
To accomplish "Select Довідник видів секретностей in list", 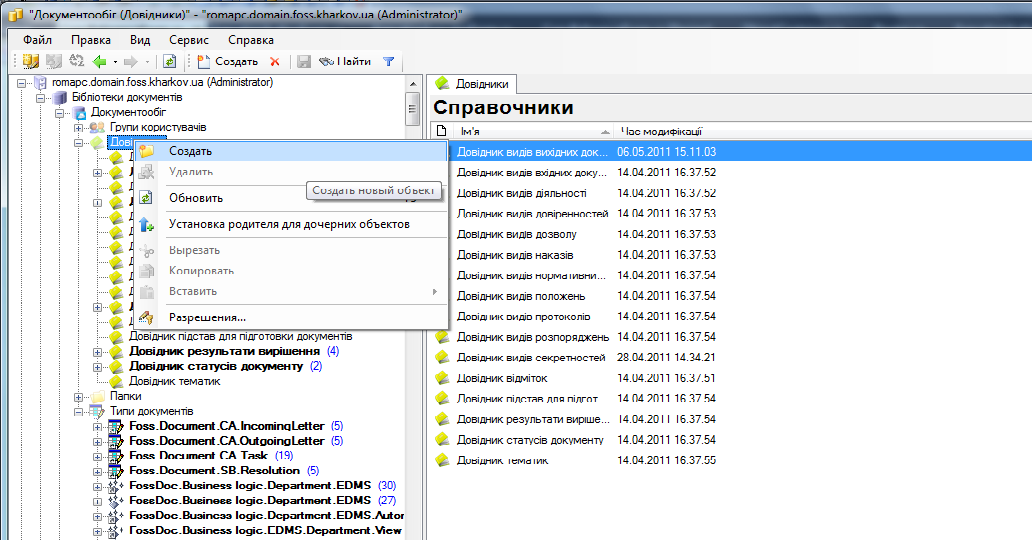I will (x=530, y=358).
